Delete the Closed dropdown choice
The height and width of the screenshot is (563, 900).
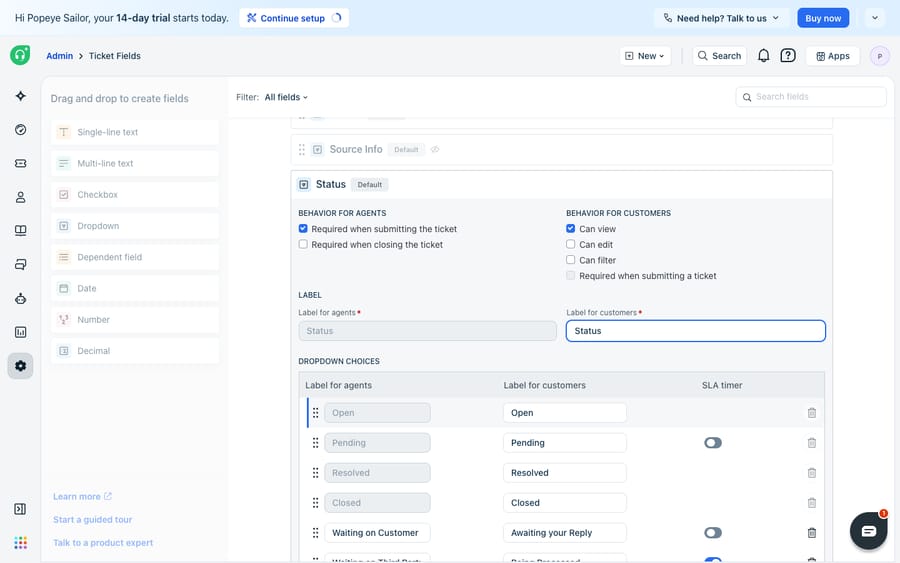pyautogui.click(x=812, y=503)
